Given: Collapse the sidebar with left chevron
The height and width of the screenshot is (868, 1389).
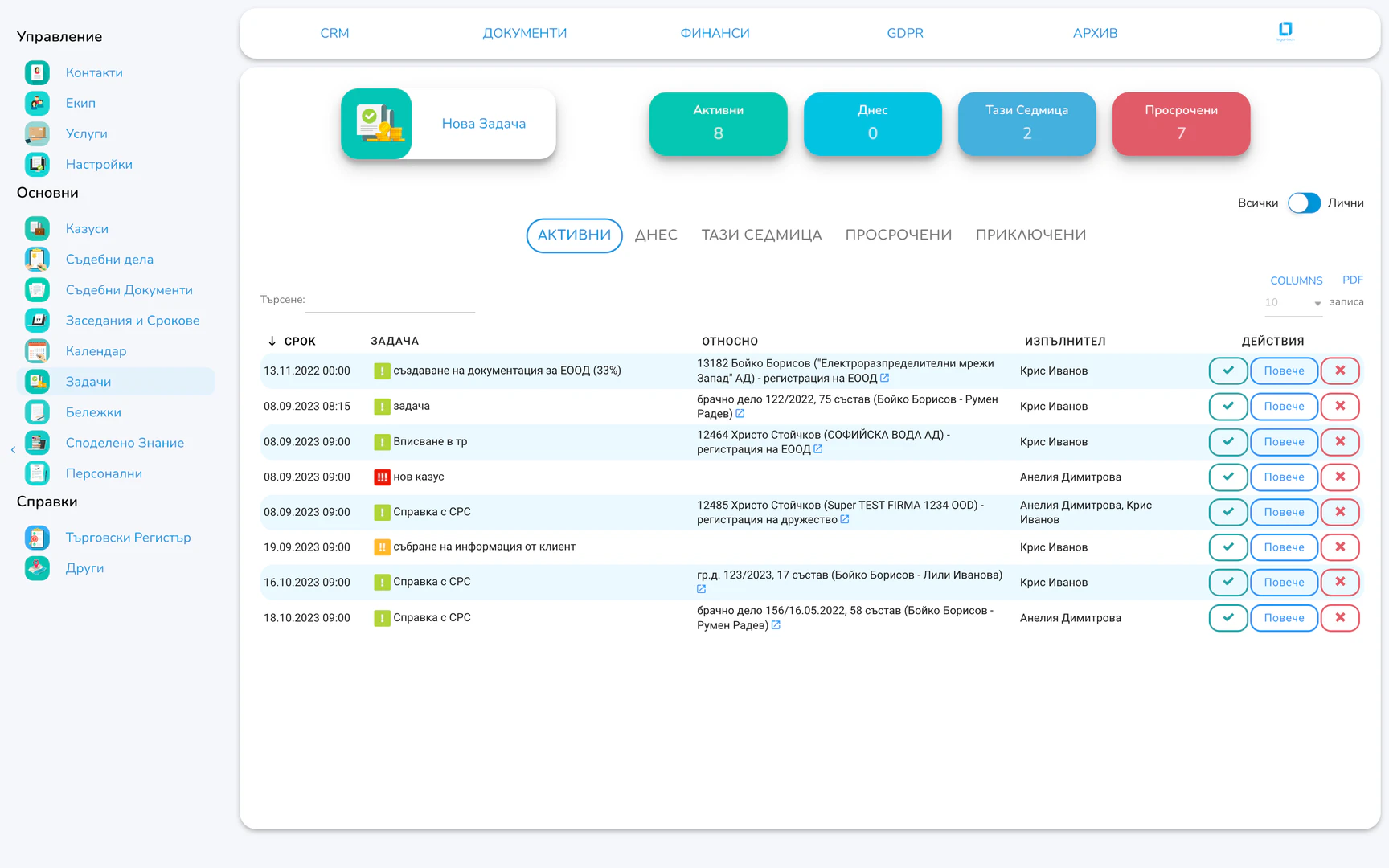Looking at the screenshot, I should [x=13, y=450].
